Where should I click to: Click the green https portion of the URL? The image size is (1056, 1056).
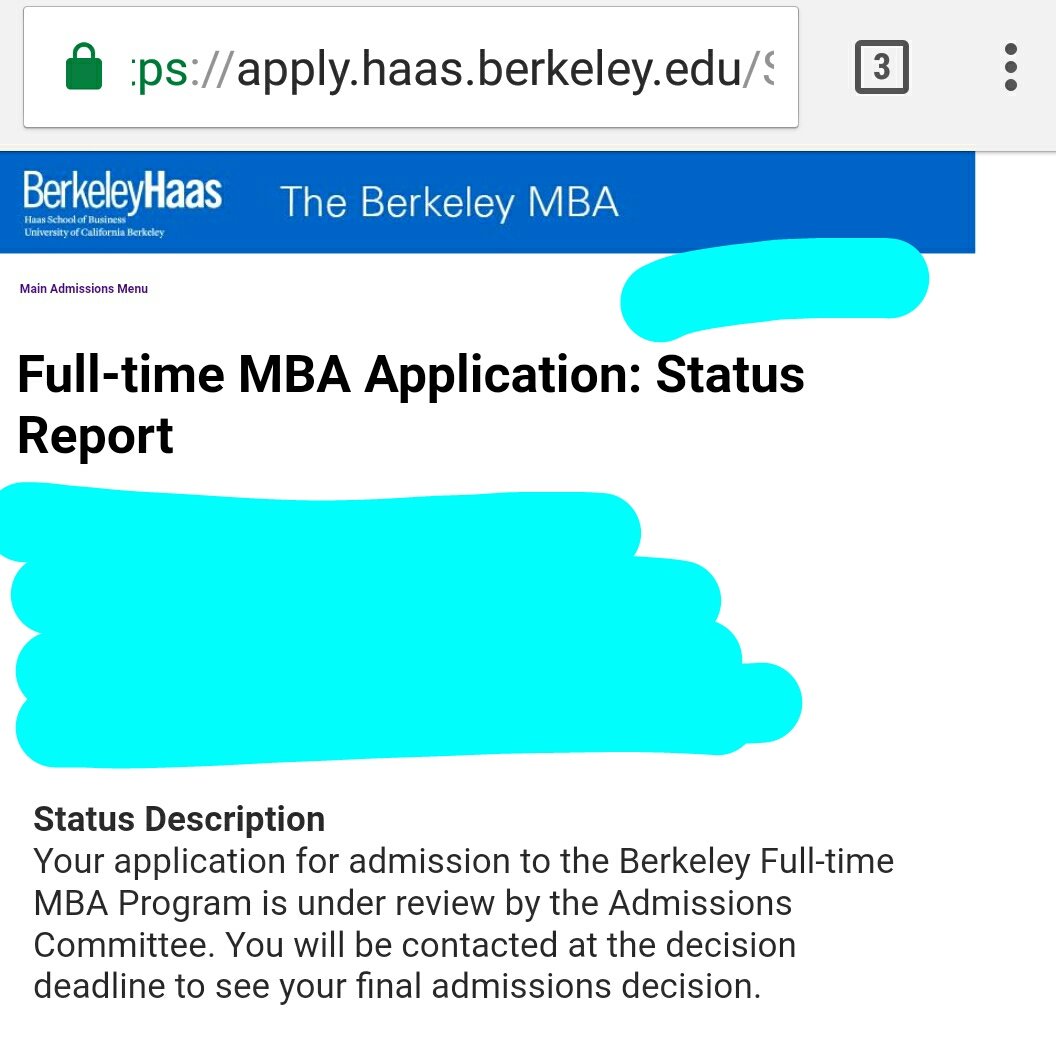coord(158,68)
